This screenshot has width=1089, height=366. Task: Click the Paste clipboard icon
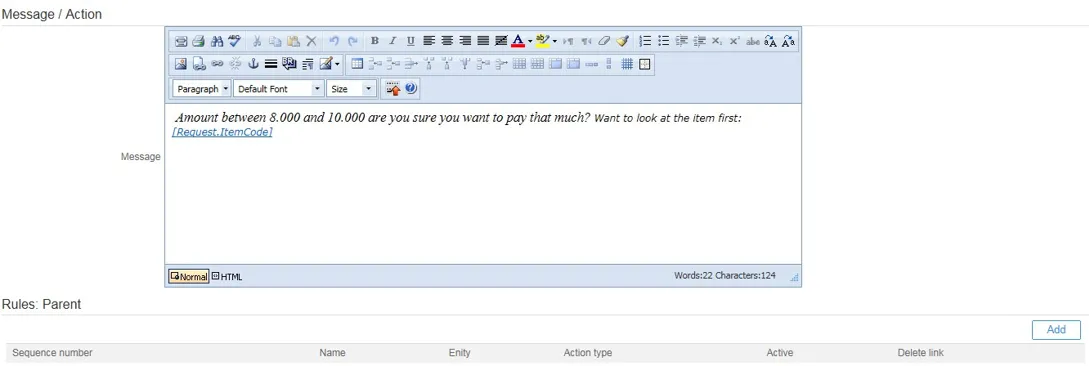pyautogui.click(x=293, y=41)
